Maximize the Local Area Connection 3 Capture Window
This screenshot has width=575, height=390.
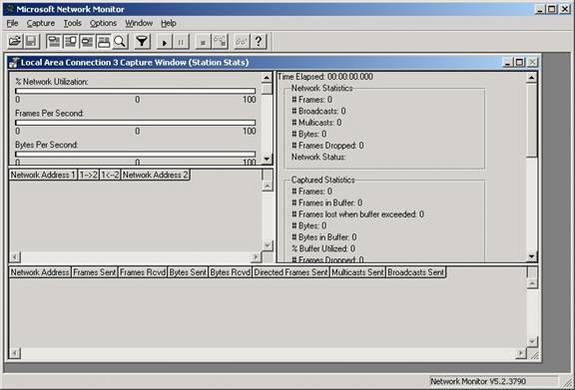click(520, 62)
